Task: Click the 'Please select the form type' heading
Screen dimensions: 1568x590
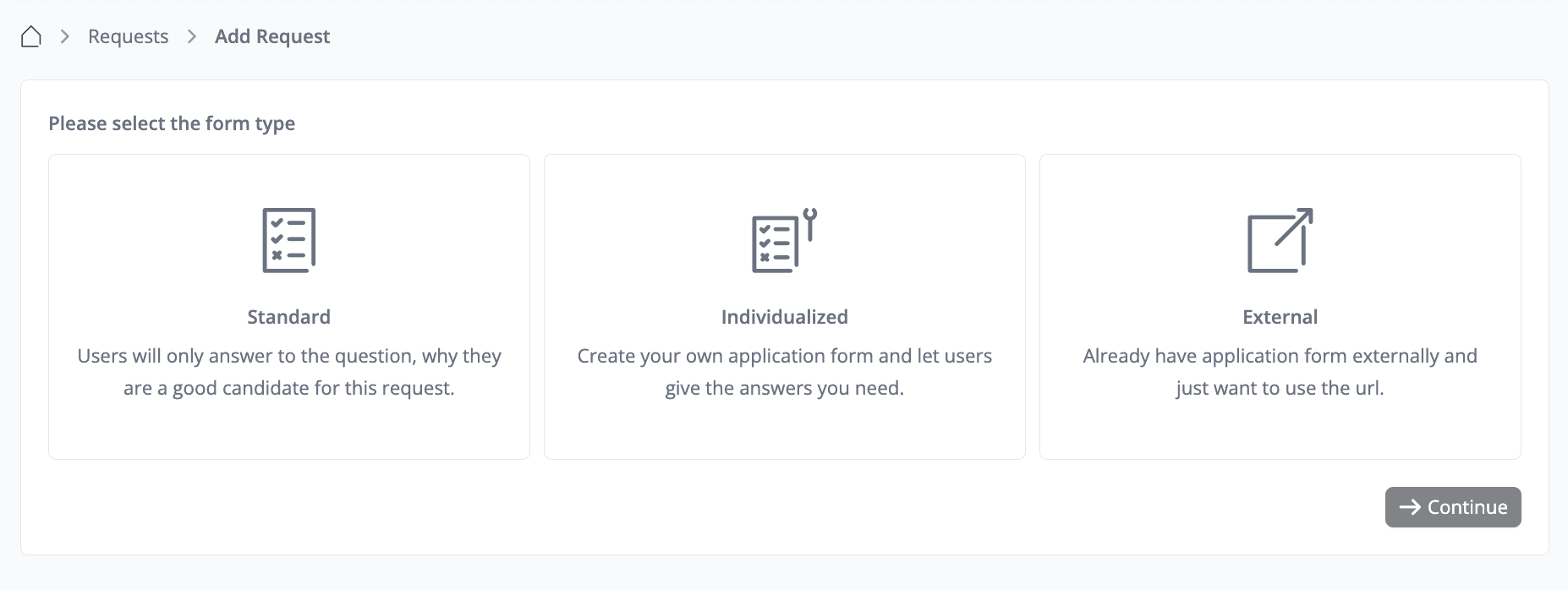Action: (x=172, y=123)
